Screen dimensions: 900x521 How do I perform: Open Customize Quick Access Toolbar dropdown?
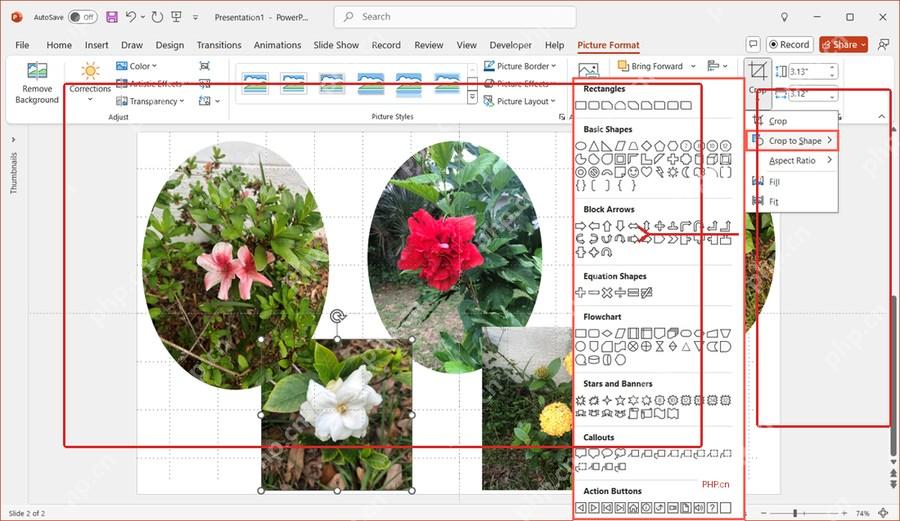click(x=196, y=17)
